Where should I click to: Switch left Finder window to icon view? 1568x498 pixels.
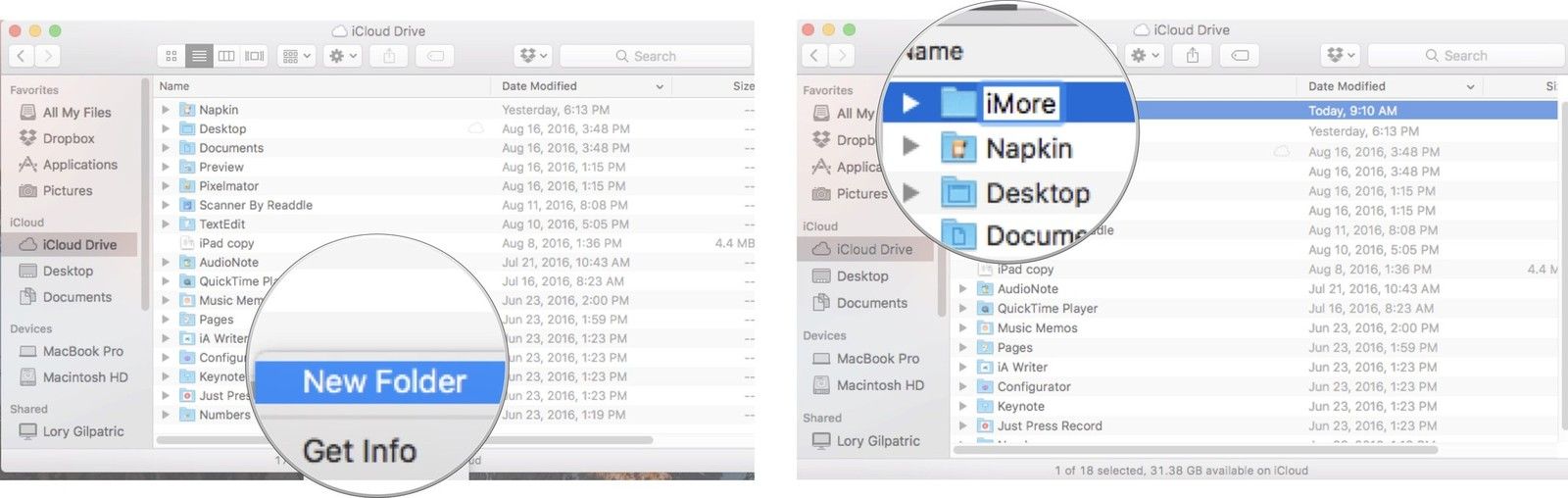171,56
